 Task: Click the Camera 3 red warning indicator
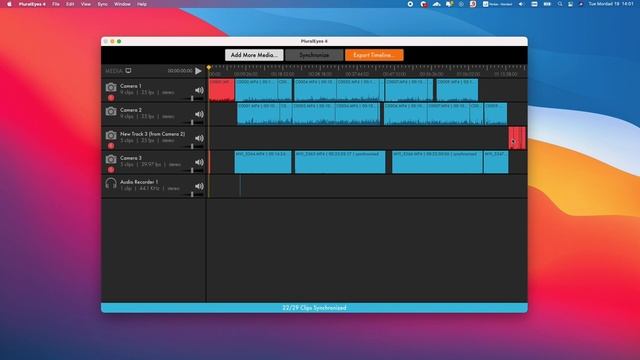(x=111, y=170)
